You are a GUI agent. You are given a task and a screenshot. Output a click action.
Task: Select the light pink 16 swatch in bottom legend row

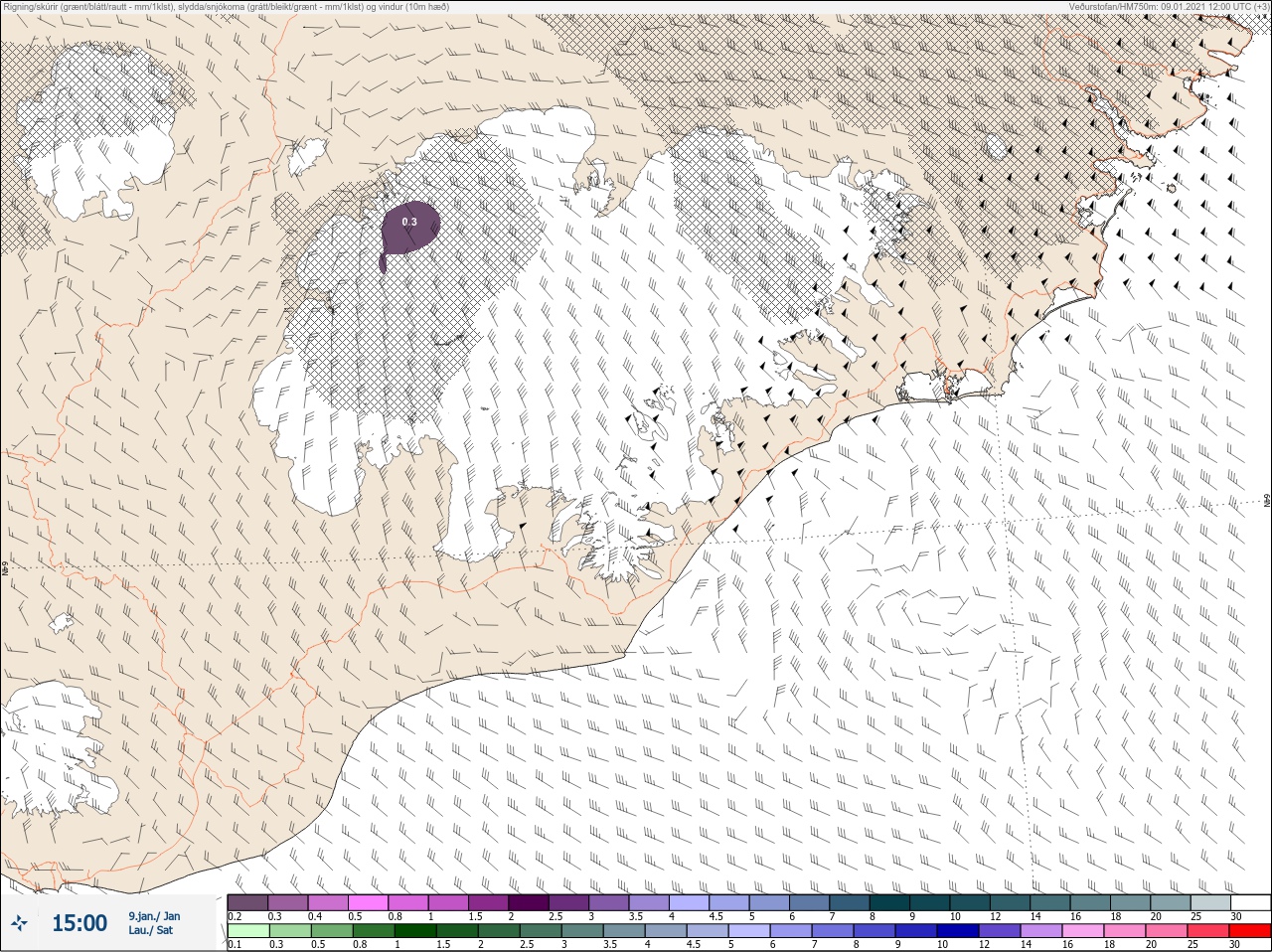click(x=1083, y=931)
